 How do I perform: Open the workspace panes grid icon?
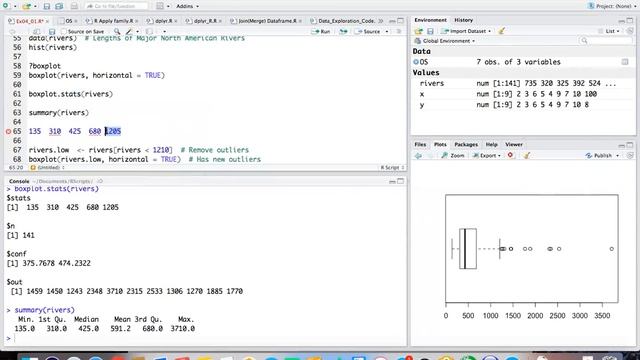click(160, 7)
